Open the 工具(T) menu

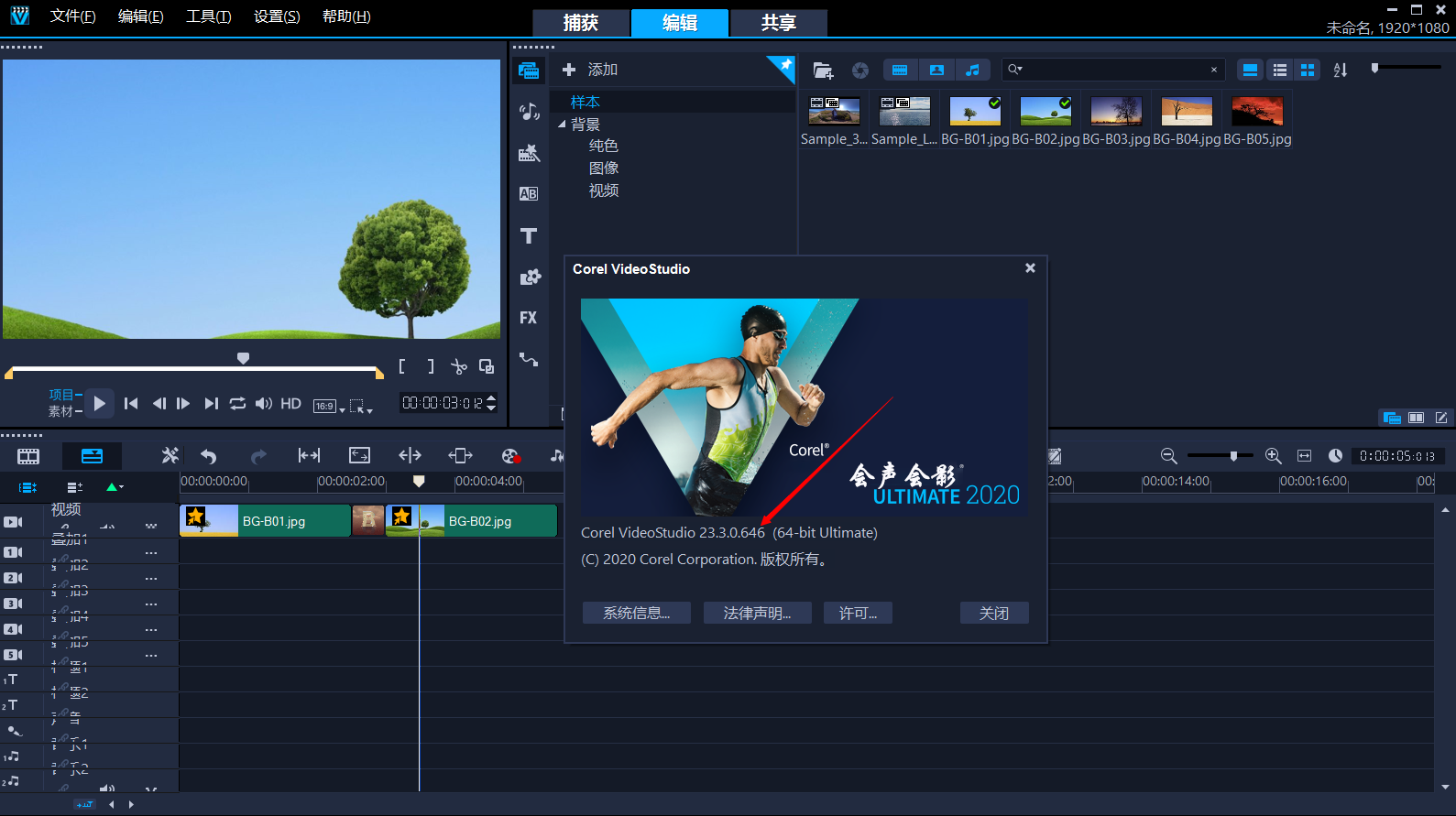tap(209, 16)
